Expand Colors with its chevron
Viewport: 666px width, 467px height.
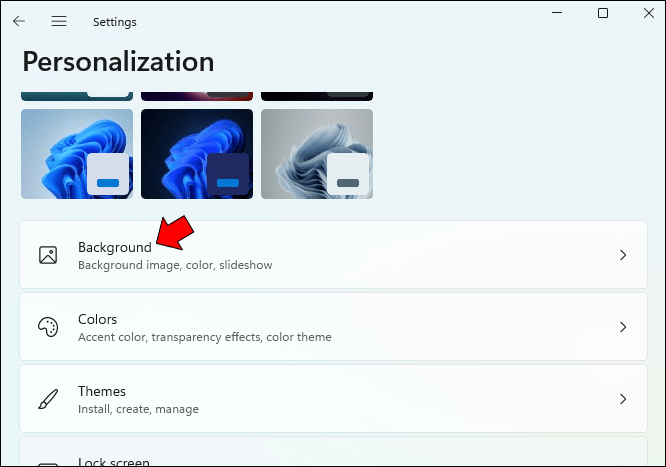[623, 327]
